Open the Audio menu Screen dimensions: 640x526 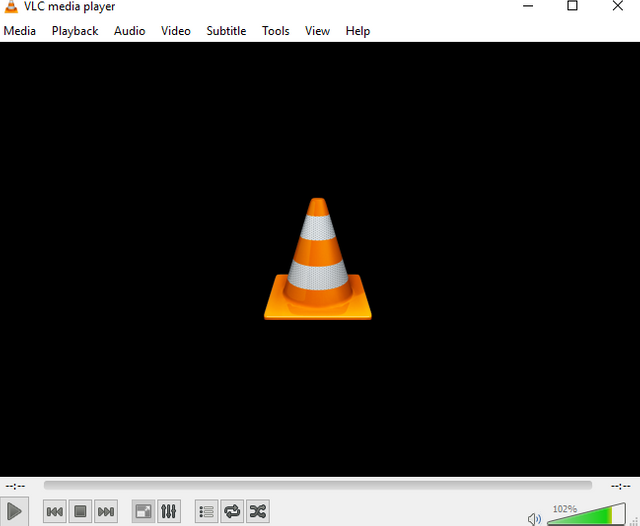tap(129, 31)
